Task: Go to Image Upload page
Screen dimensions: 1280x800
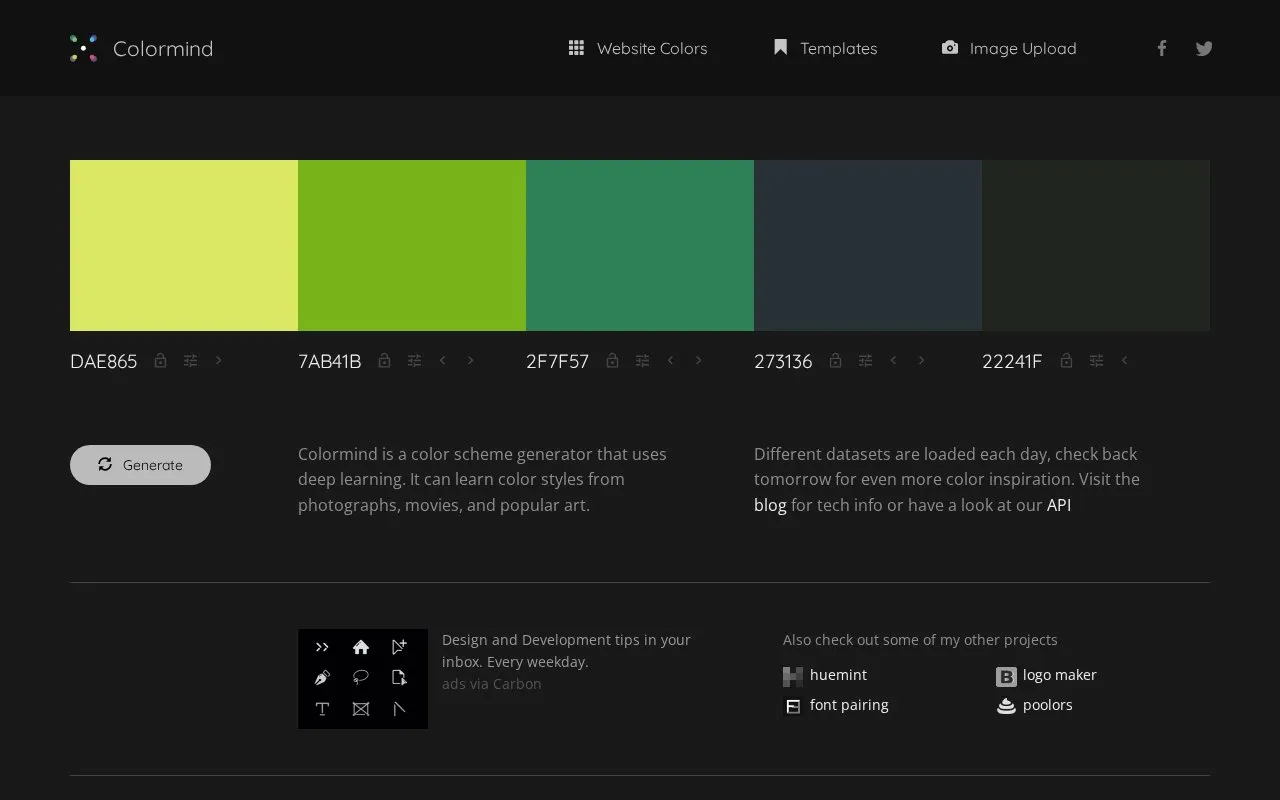Action: tap(1009, 48)
